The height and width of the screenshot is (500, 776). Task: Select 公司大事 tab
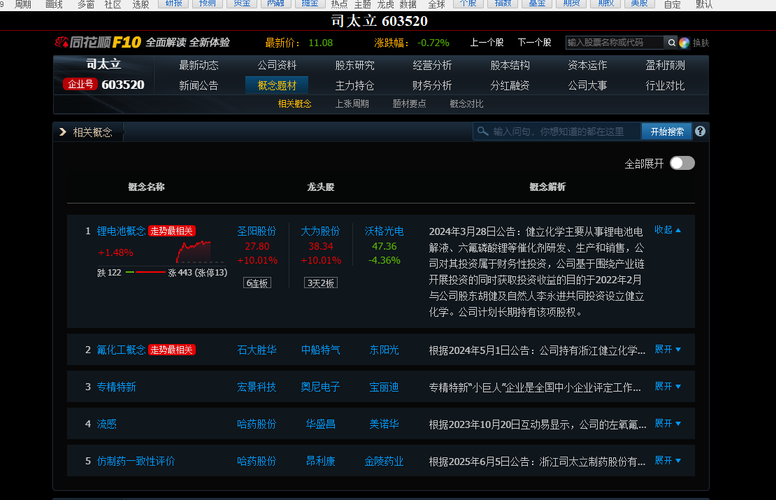(587, 86)
